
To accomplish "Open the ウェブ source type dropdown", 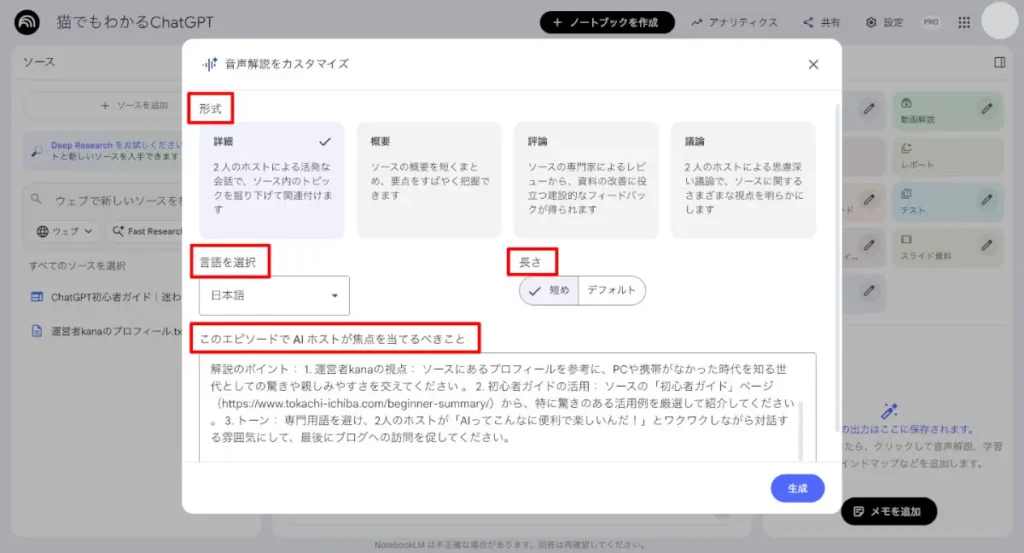I will coord(64,231).
